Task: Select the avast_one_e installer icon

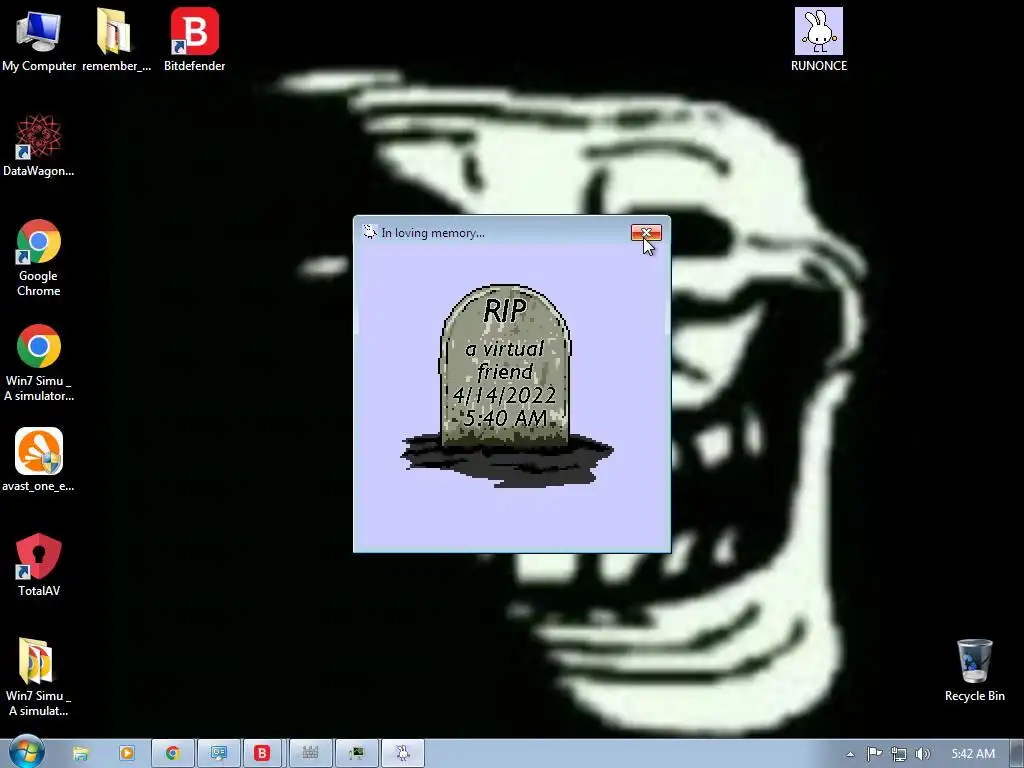Action: pyautogui.click(x=39, y=459)
